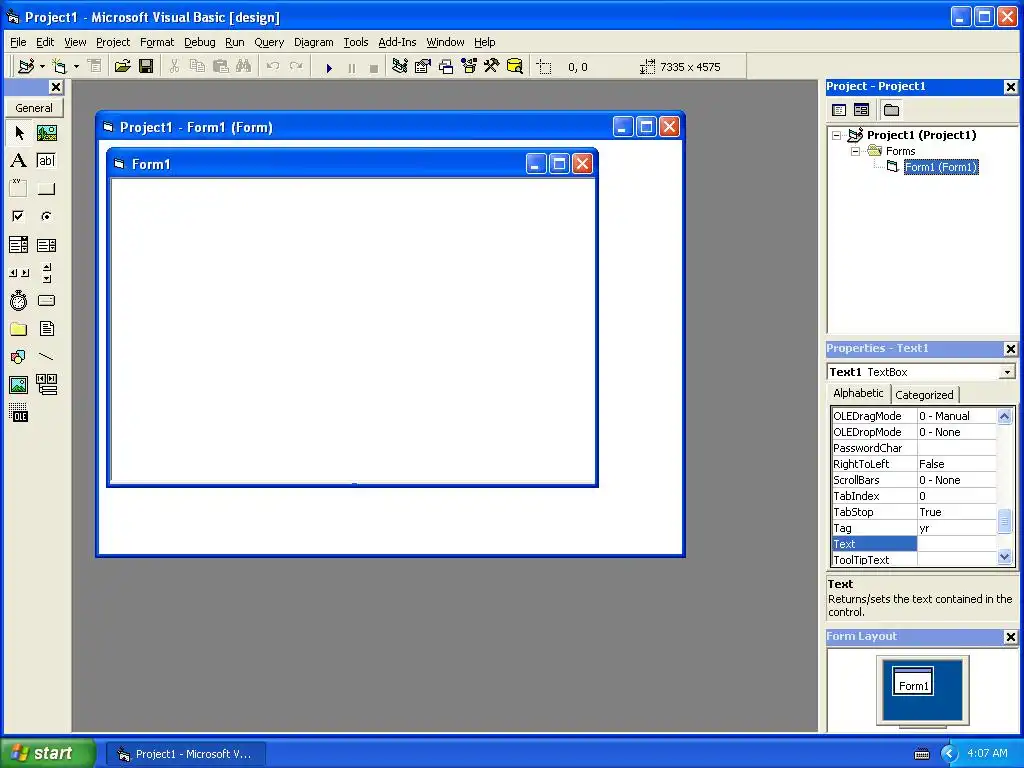Open the Text1 TextBox object dropdown

(x=1007, y=372)
